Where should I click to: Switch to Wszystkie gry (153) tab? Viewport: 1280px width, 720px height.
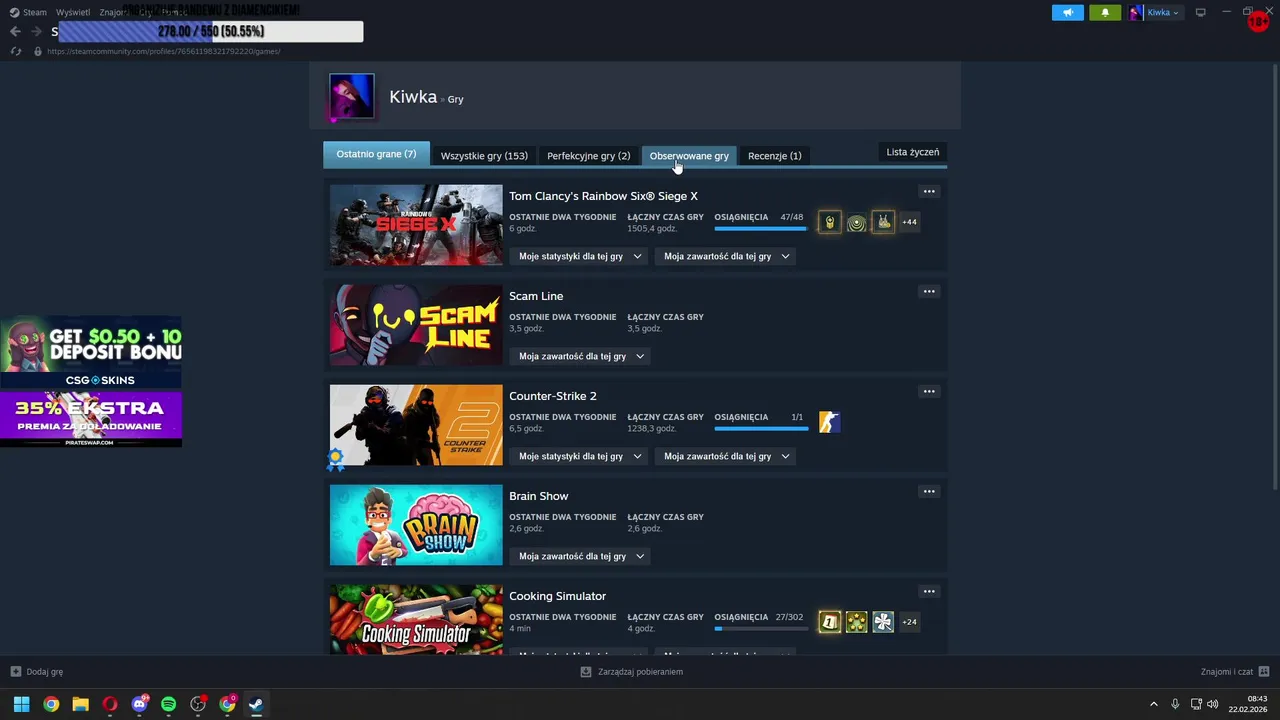pyautogui.click(x=484, y=155)
